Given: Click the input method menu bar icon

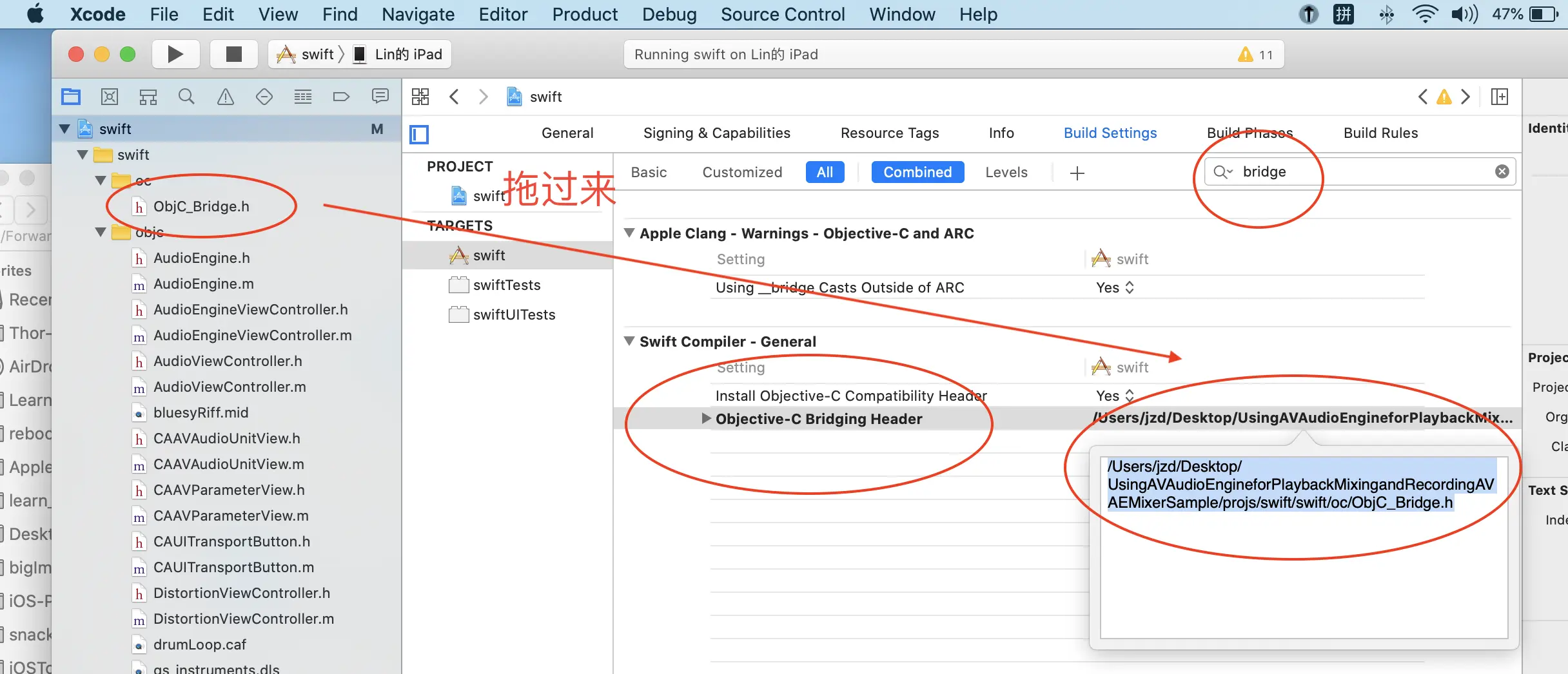Looking at the screenshot, I should pyautogui.click(x=1344, y=14).
